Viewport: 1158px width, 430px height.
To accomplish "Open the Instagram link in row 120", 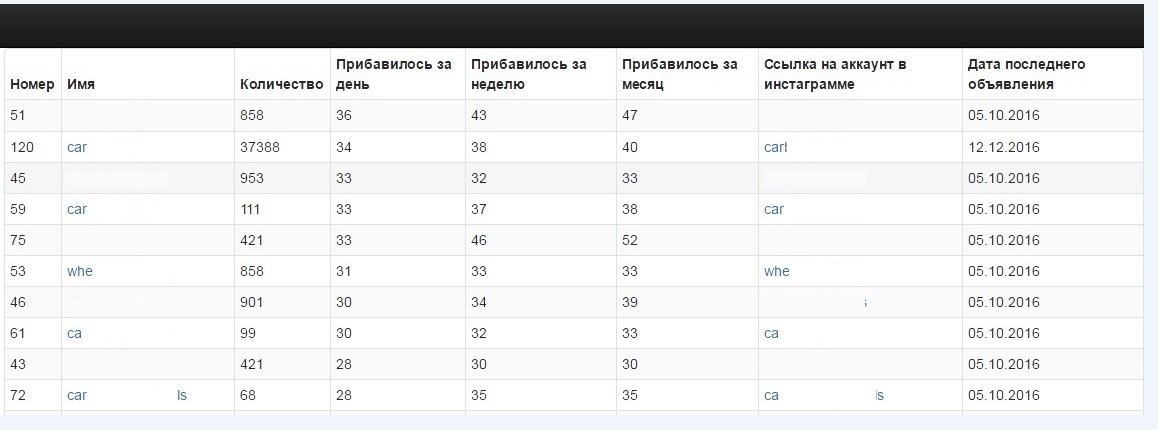I will pos(776,147).
